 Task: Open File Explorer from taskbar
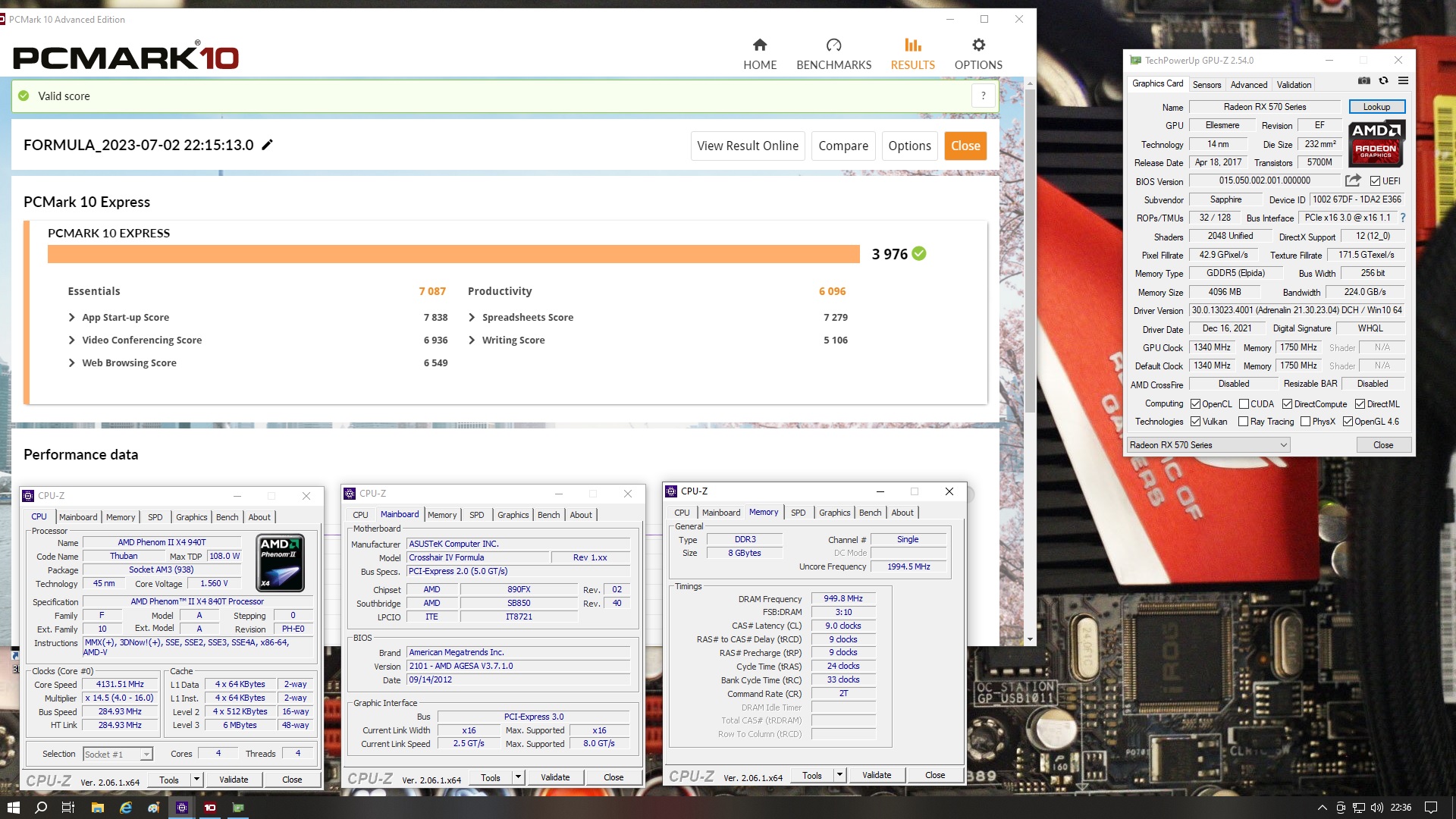pyautogui.click(x=97, y=808)
